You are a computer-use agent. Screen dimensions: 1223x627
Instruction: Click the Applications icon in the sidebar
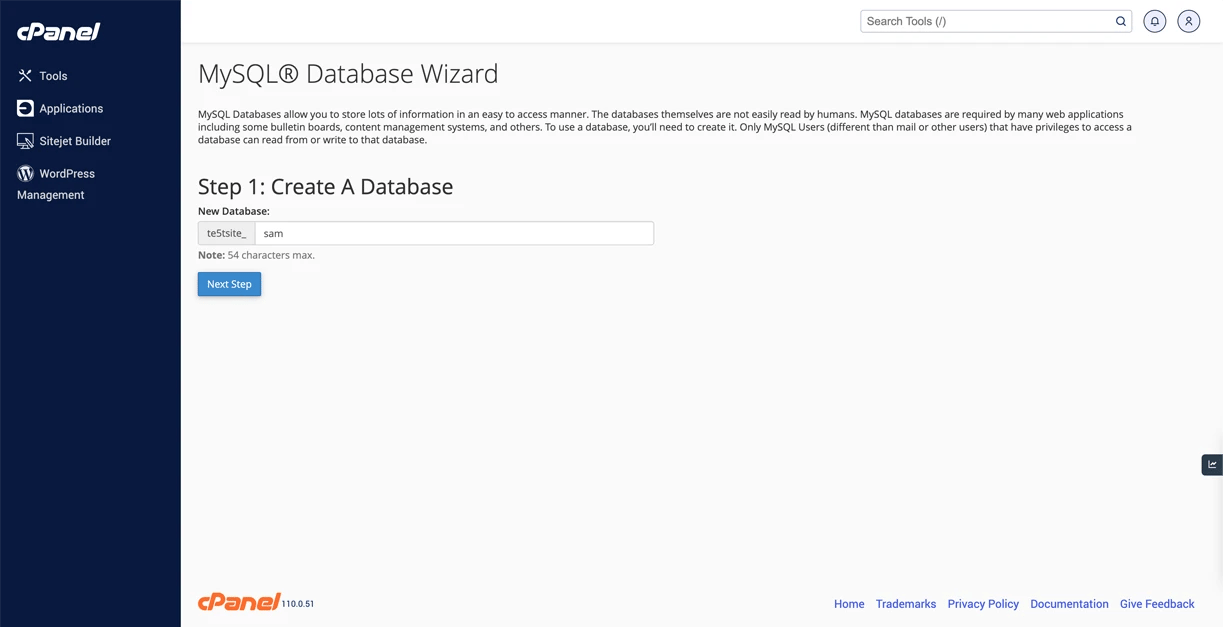[x=25, y=108]
